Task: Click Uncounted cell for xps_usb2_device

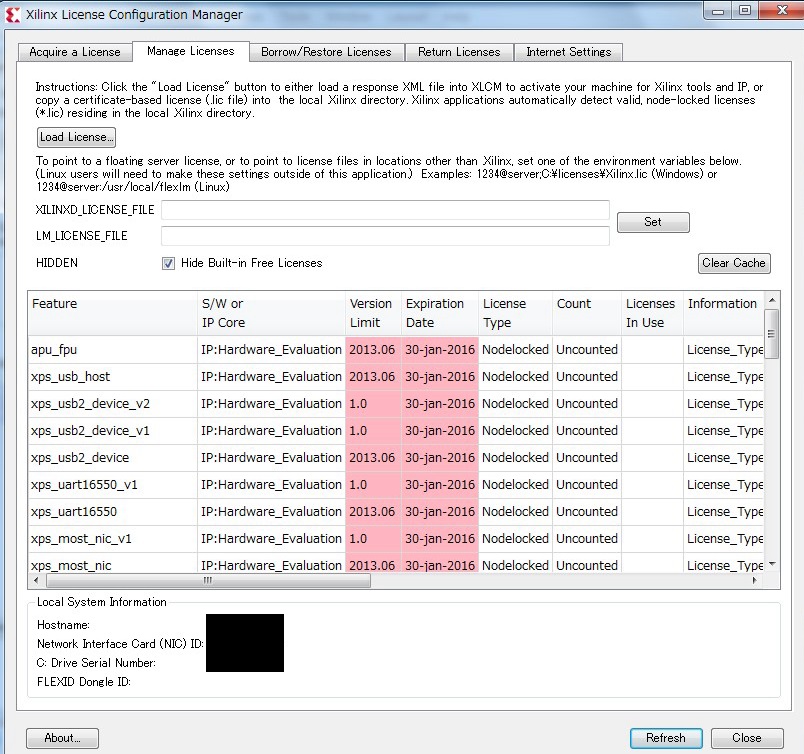Action: (587, 458)
